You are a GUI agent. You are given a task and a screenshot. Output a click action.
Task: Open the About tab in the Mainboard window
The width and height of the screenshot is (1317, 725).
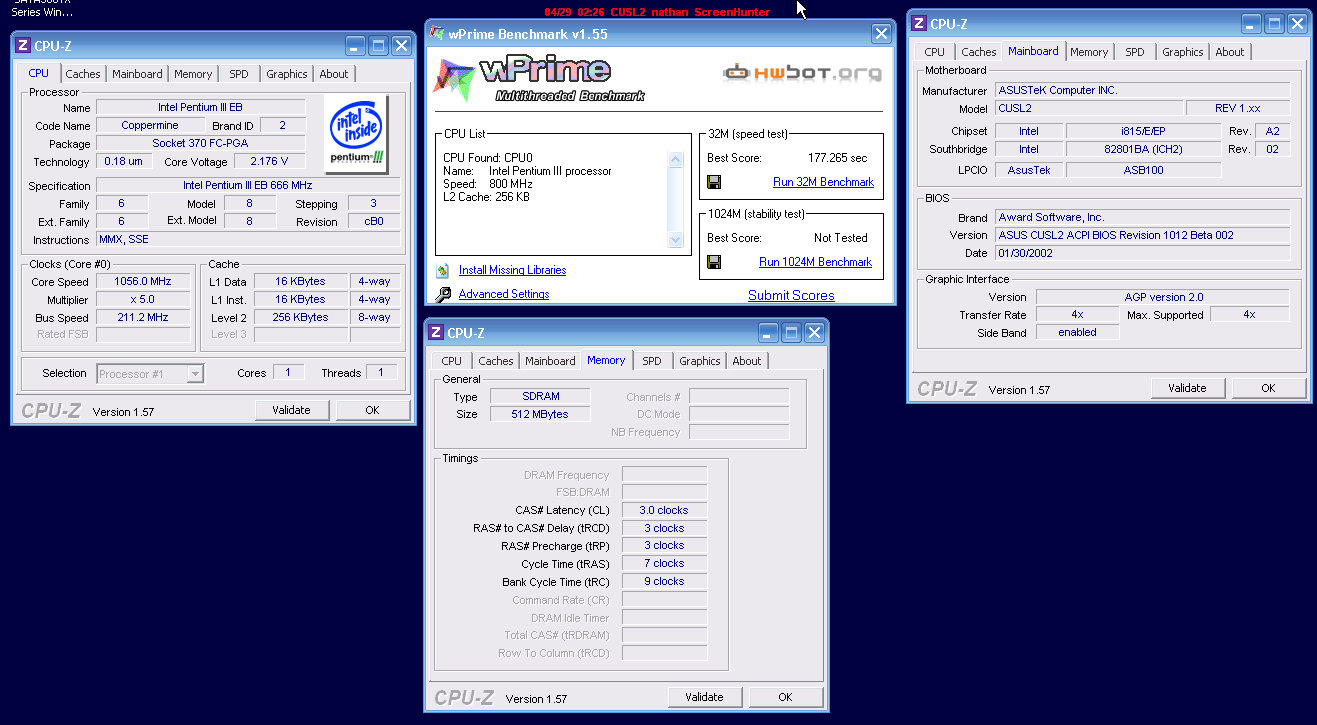point(1230,52)
